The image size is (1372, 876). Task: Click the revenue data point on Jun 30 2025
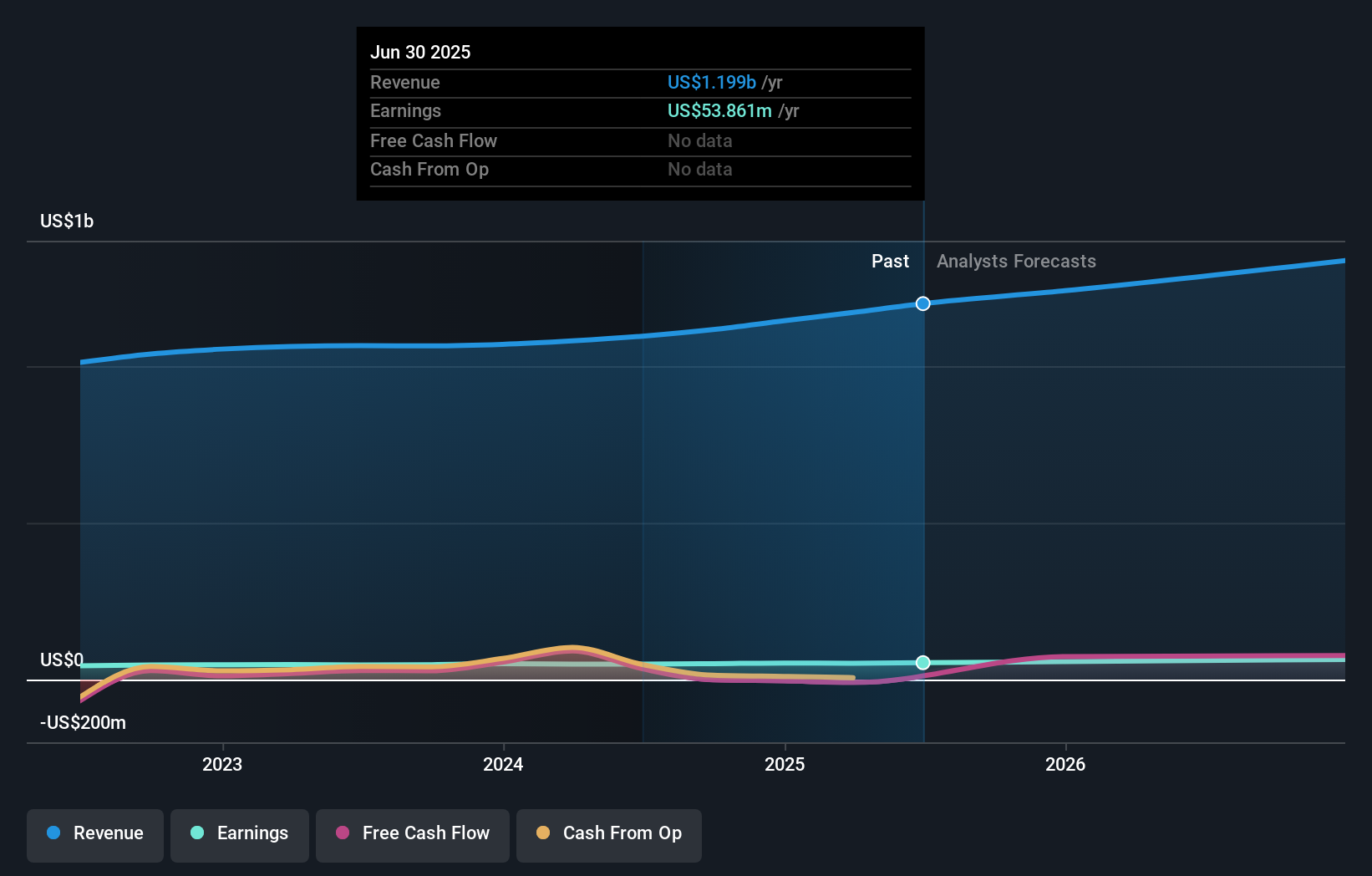tap(922, 303)
